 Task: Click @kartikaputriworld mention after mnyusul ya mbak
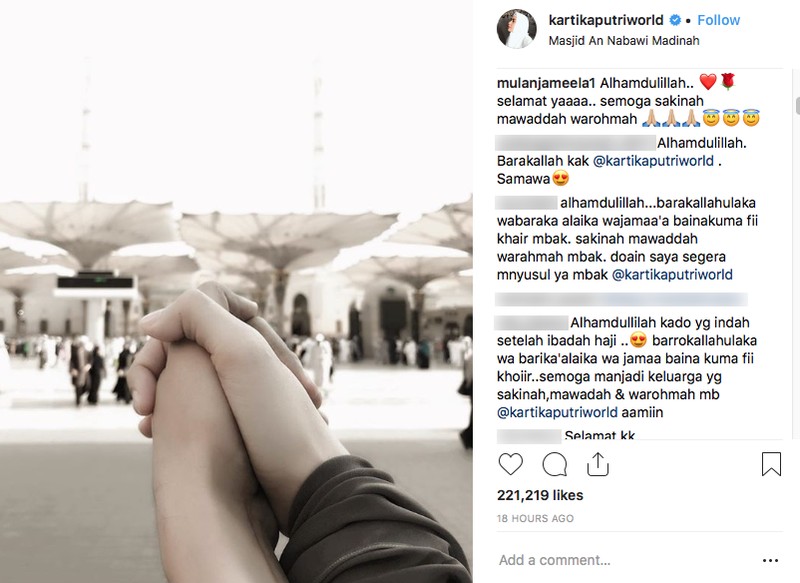coord(672,274)
